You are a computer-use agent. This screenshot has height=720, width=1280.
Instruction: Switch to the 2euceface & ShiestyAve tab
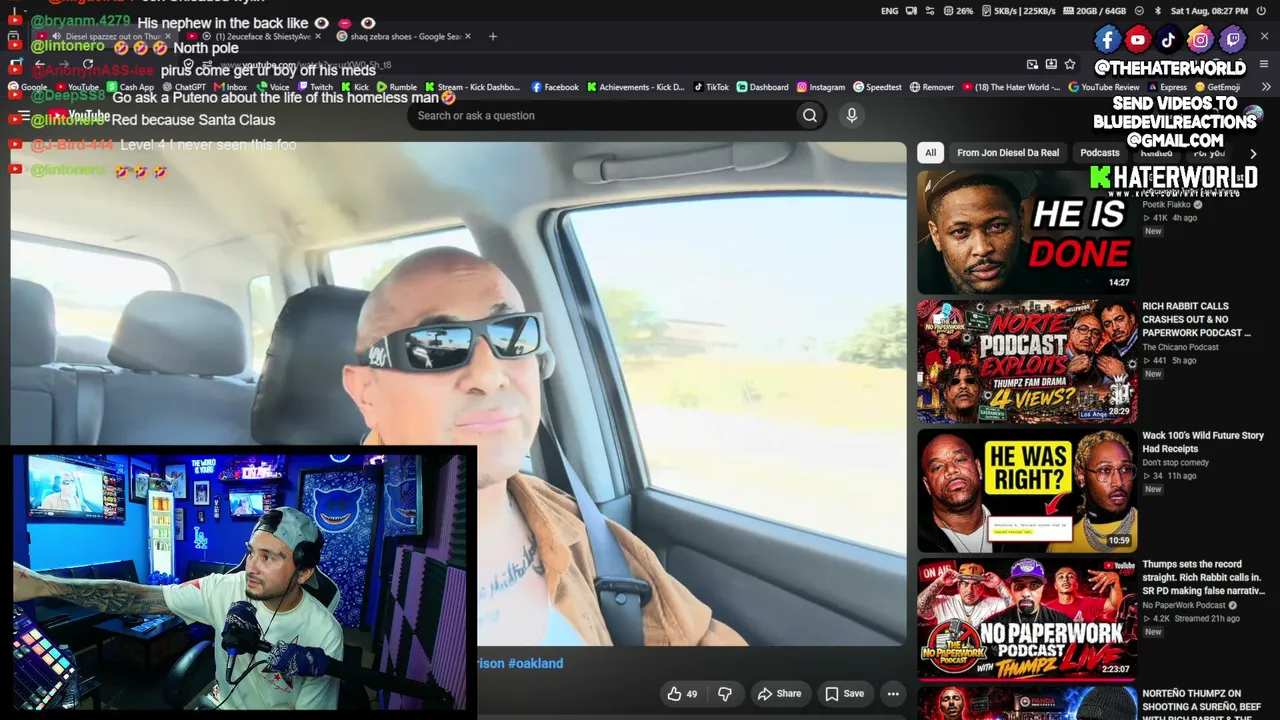coord(255,36)
